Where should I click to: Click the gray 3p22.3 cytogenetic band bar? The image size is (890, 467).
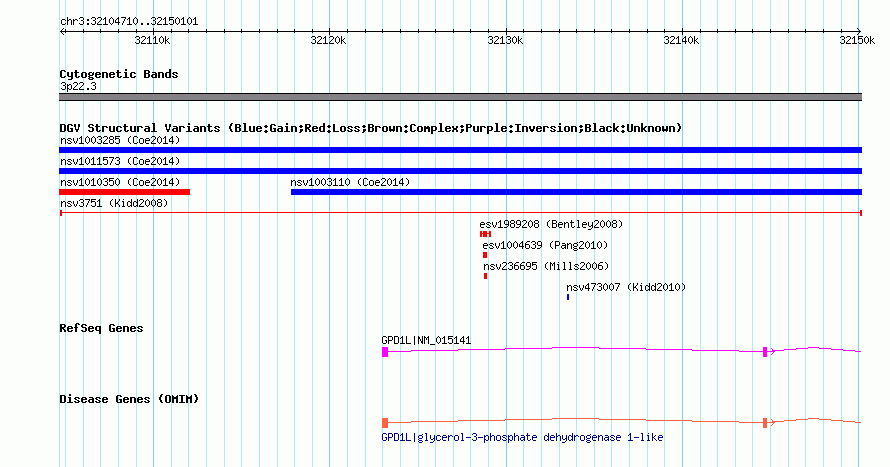[x=460, y=97]
